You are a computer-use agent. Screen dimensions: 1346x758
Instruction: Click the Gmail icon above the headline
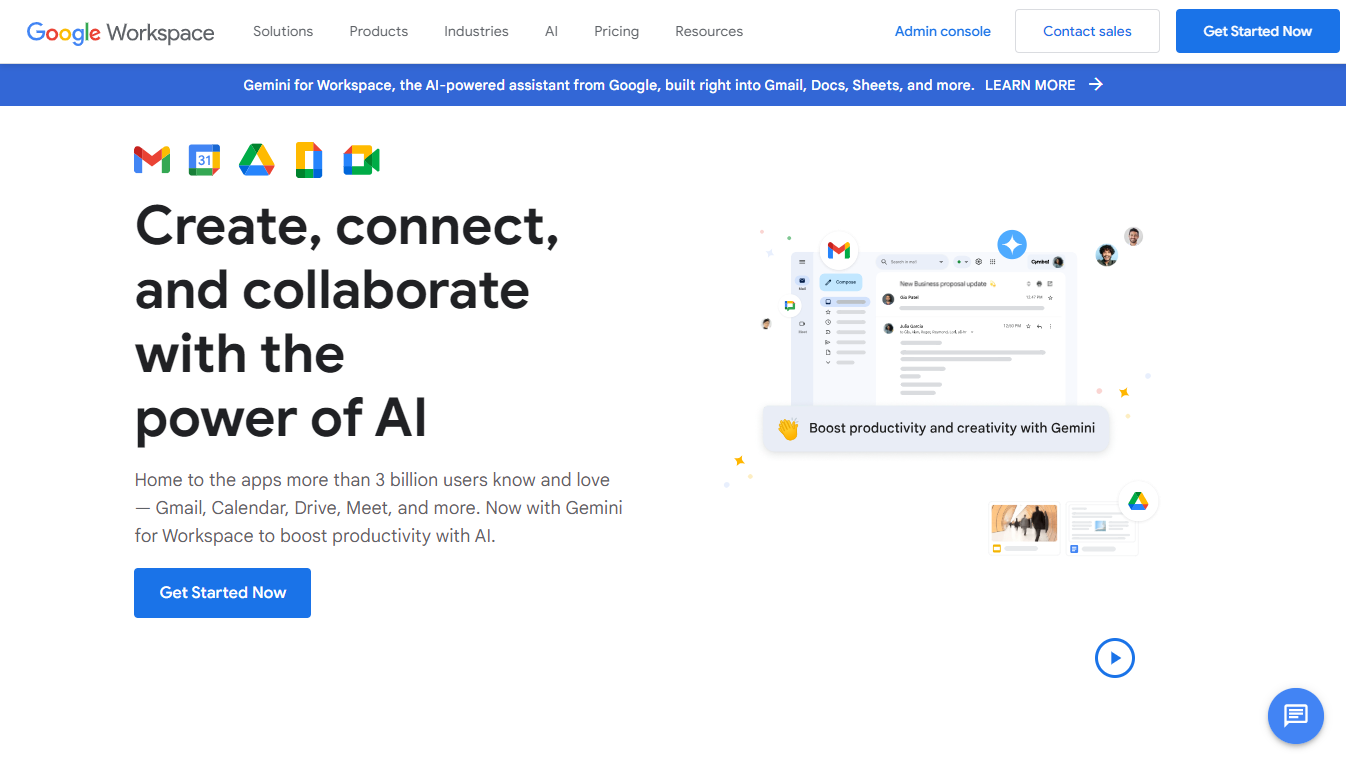(x=152, y=160)
